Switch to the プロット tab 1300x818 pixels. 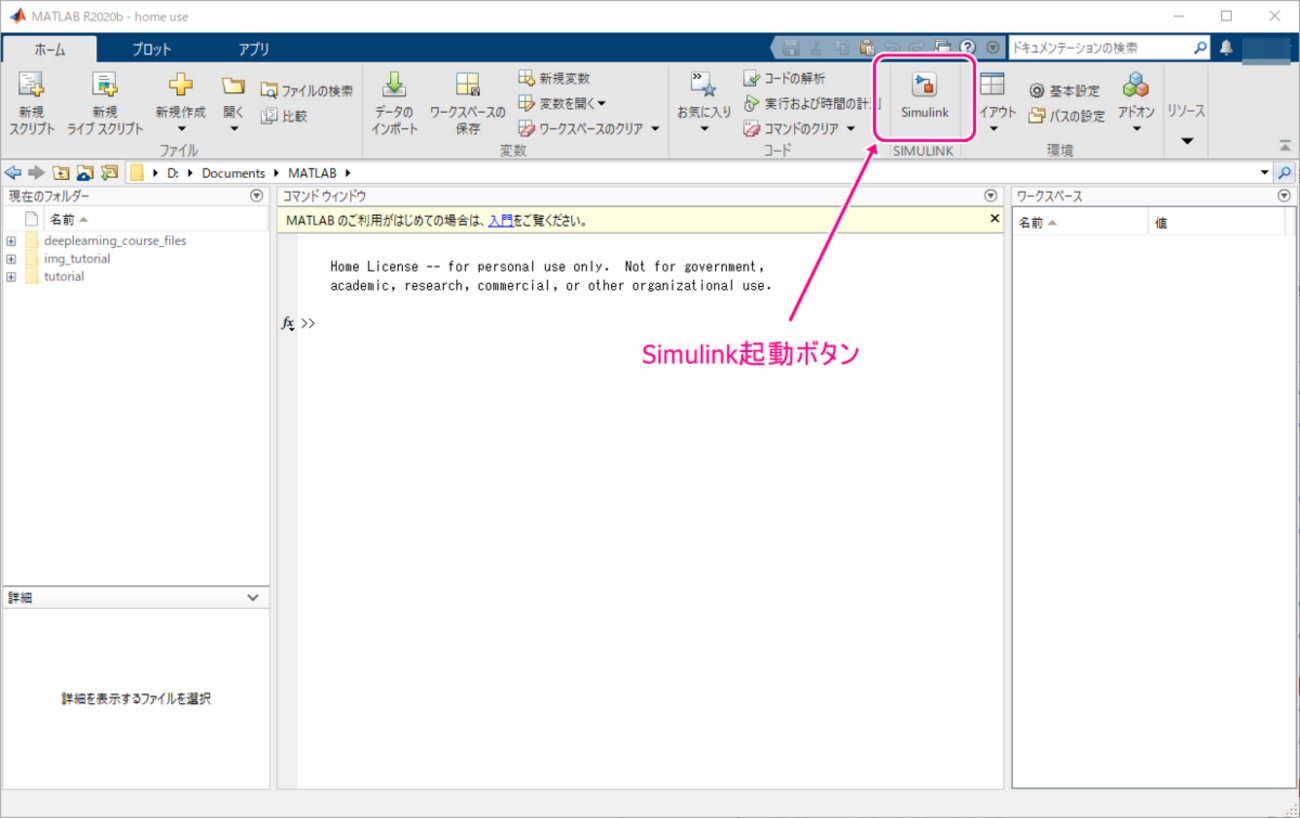point(152,49)
